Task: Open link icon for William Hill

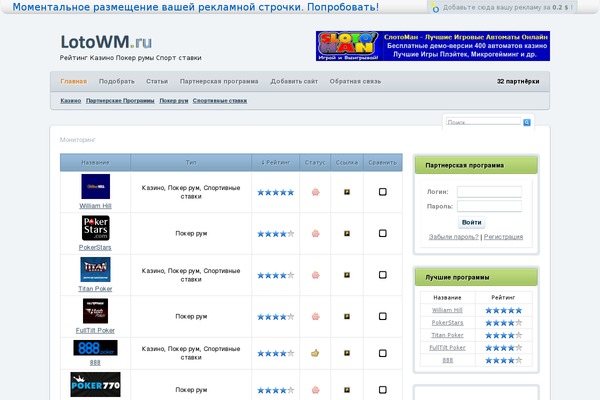Action: [x=347, y=192]
